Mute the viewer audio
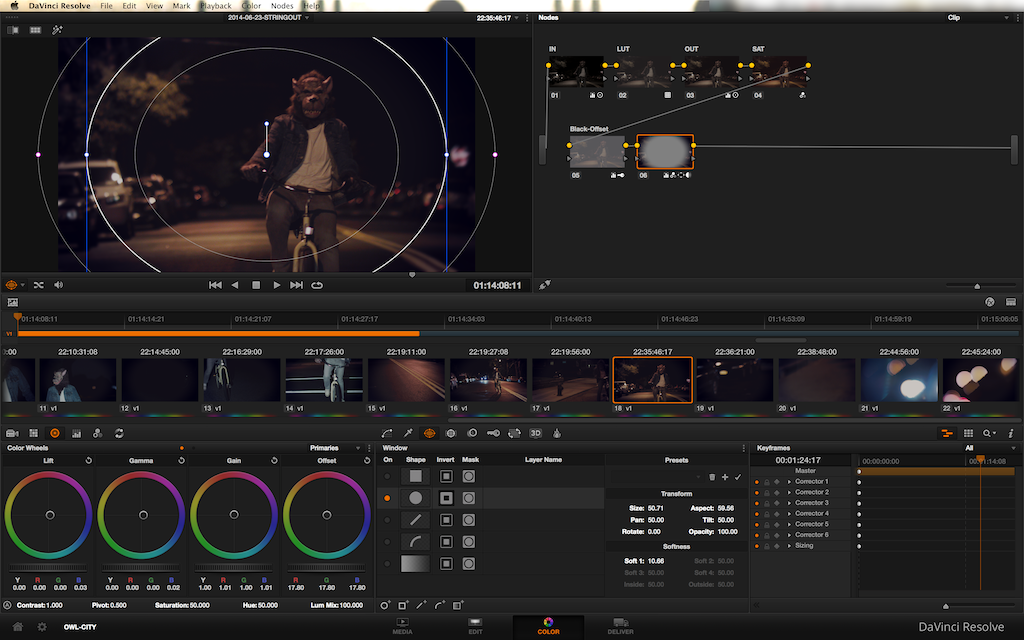The height and width of the screenshot is (640, 1024). (59, 285)
